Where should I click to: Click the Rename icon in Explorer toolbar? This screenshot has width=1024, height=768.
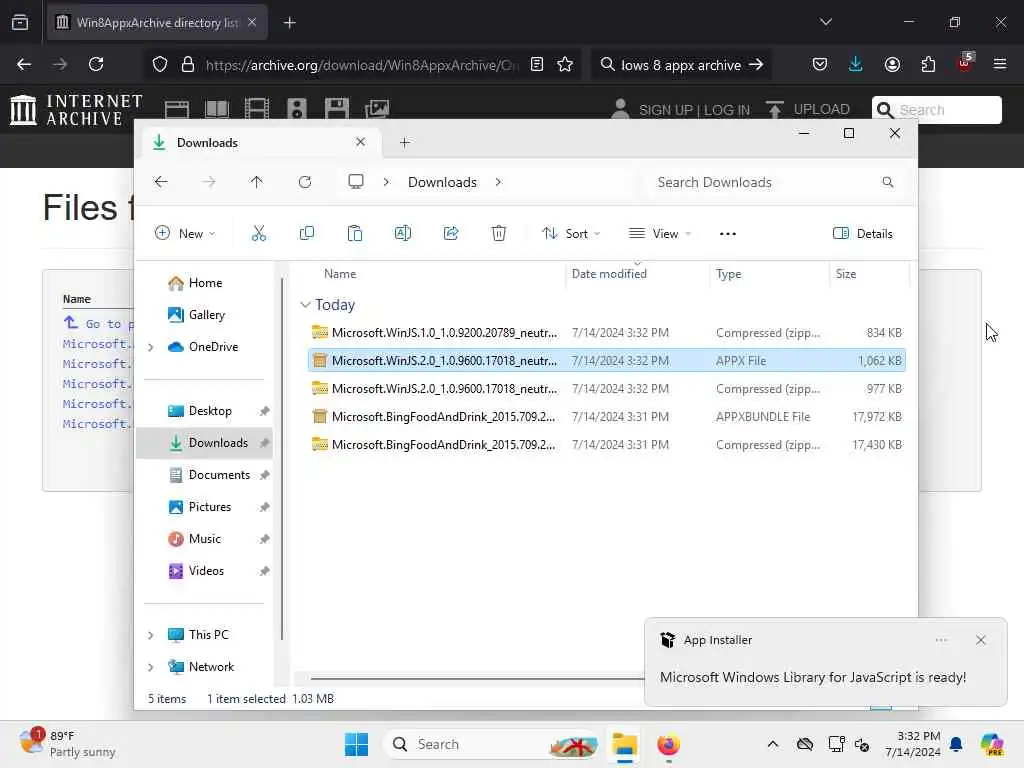click(403, 233)
